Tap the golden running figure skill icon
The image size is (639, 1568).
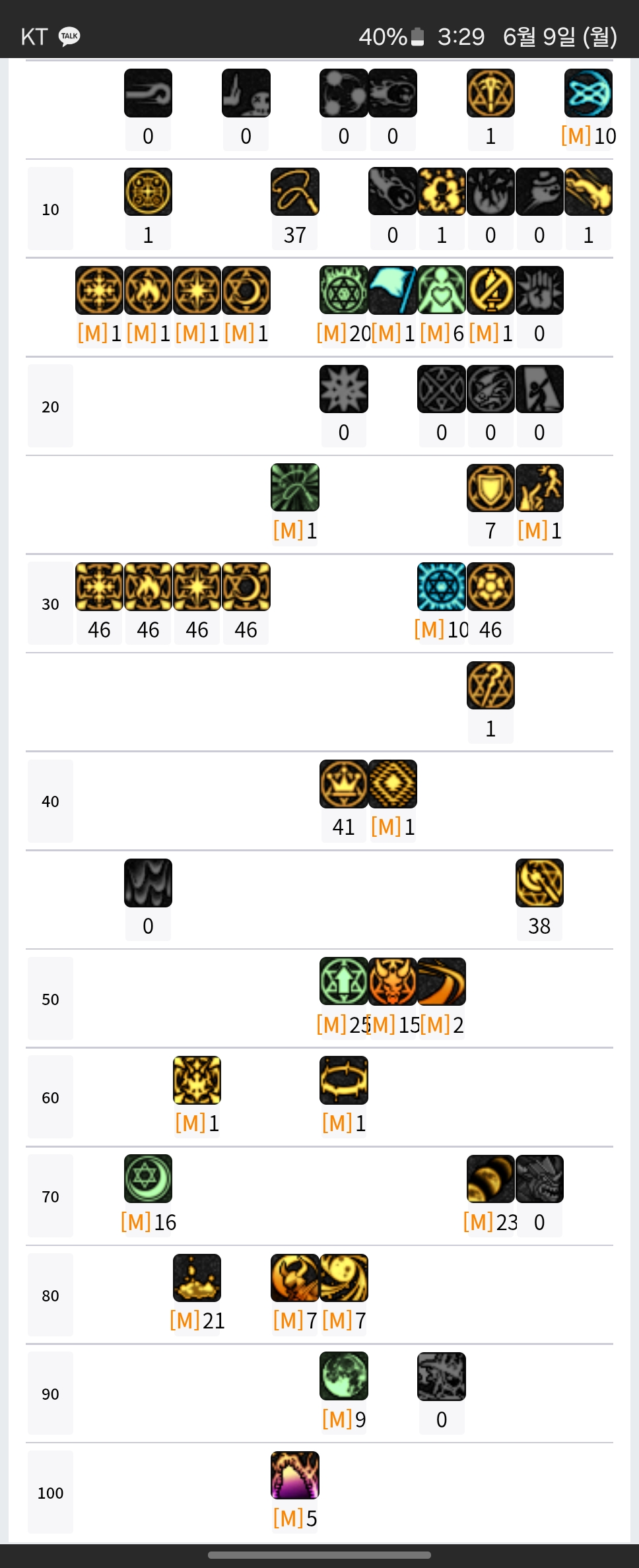pos(539,488)
